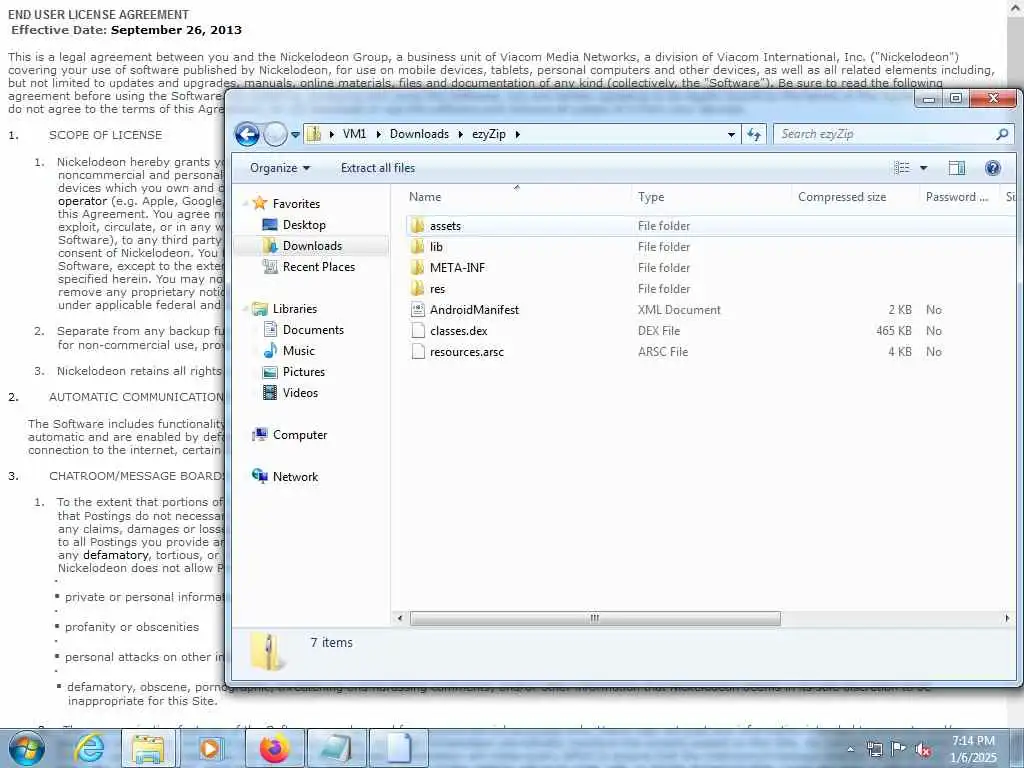Click 'operator' link in license page

pos(82,201)
